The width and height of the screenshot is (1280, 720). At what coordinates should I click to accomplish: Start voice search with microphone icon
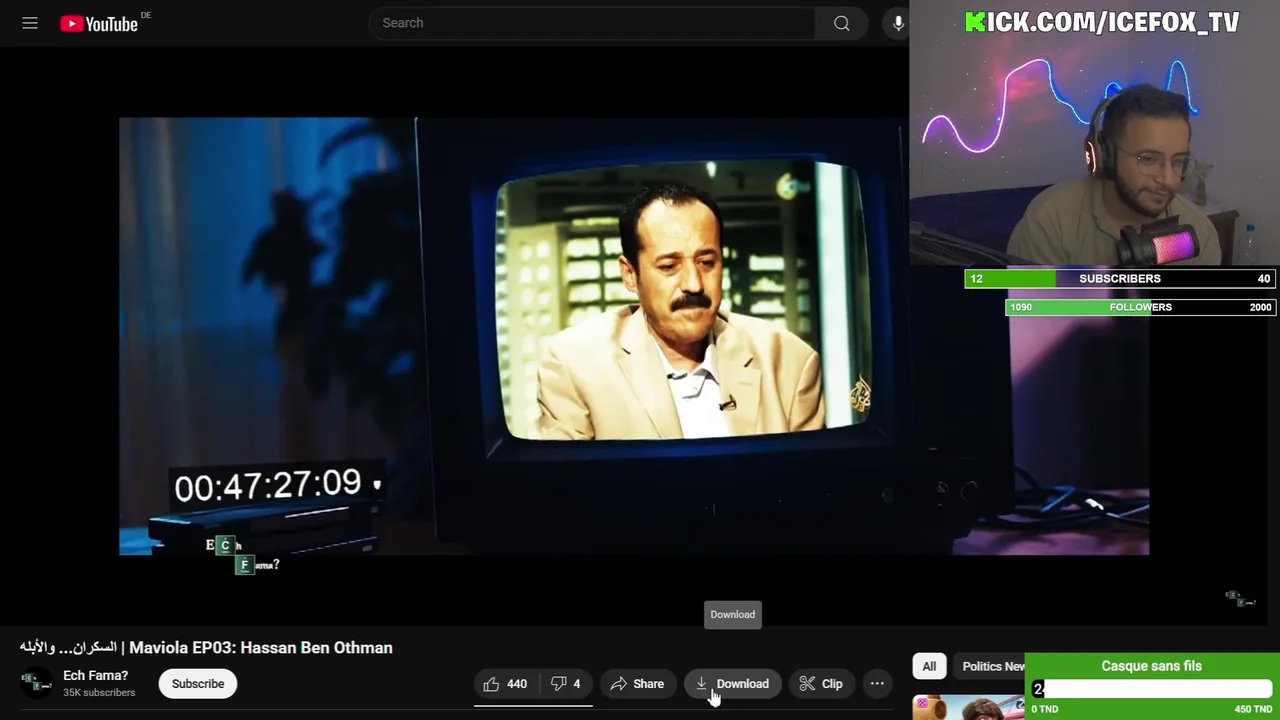[897, 23]
